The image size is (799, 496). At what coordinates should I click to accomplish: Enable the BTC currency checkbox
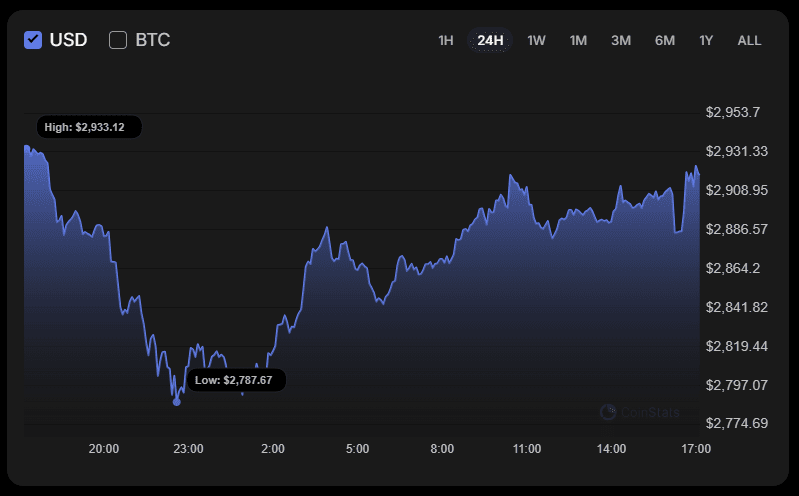118,40
